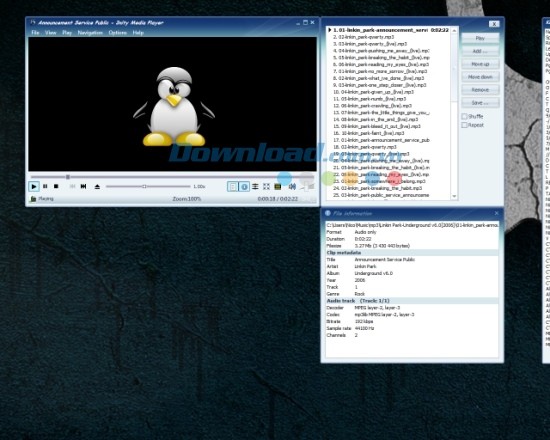550x440 pixels.
Task: Select playlist item 9 one_step_closer_(live)
Action: tap(388, 85)
